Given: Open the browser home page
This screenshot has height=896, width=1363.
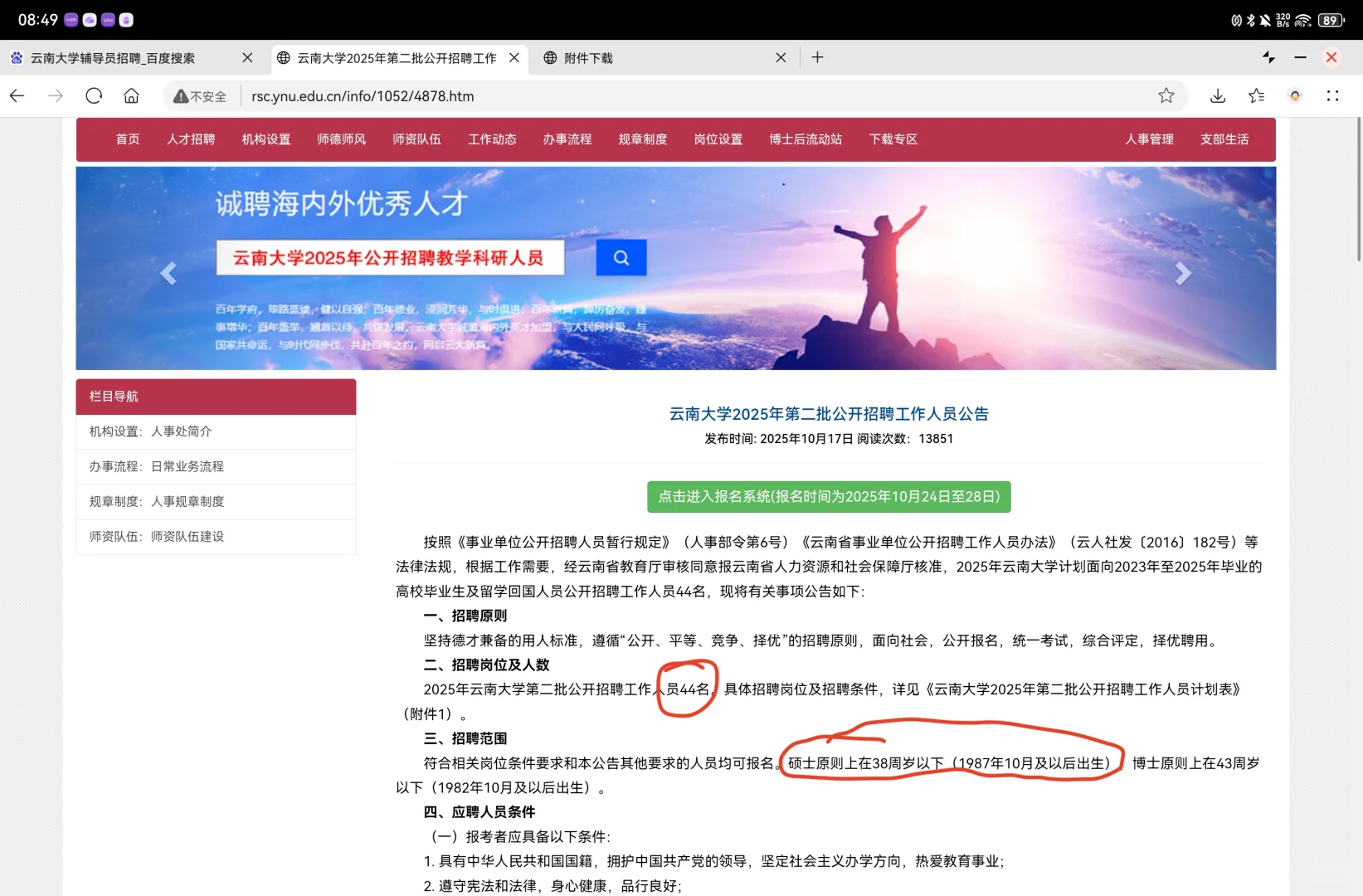Looking at the screenshot, I should click(131, 95).
